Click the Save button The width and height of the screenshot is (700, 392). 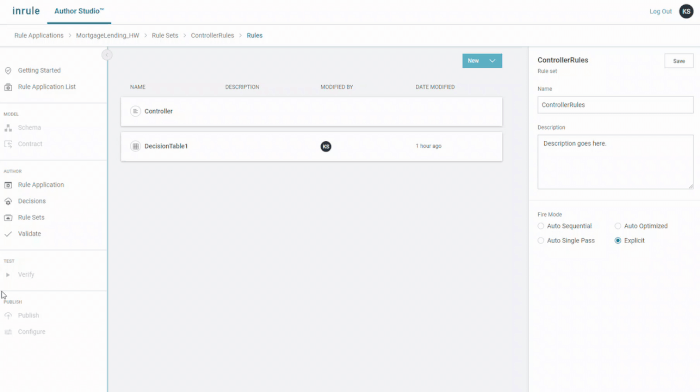click(x=679, y=61)
